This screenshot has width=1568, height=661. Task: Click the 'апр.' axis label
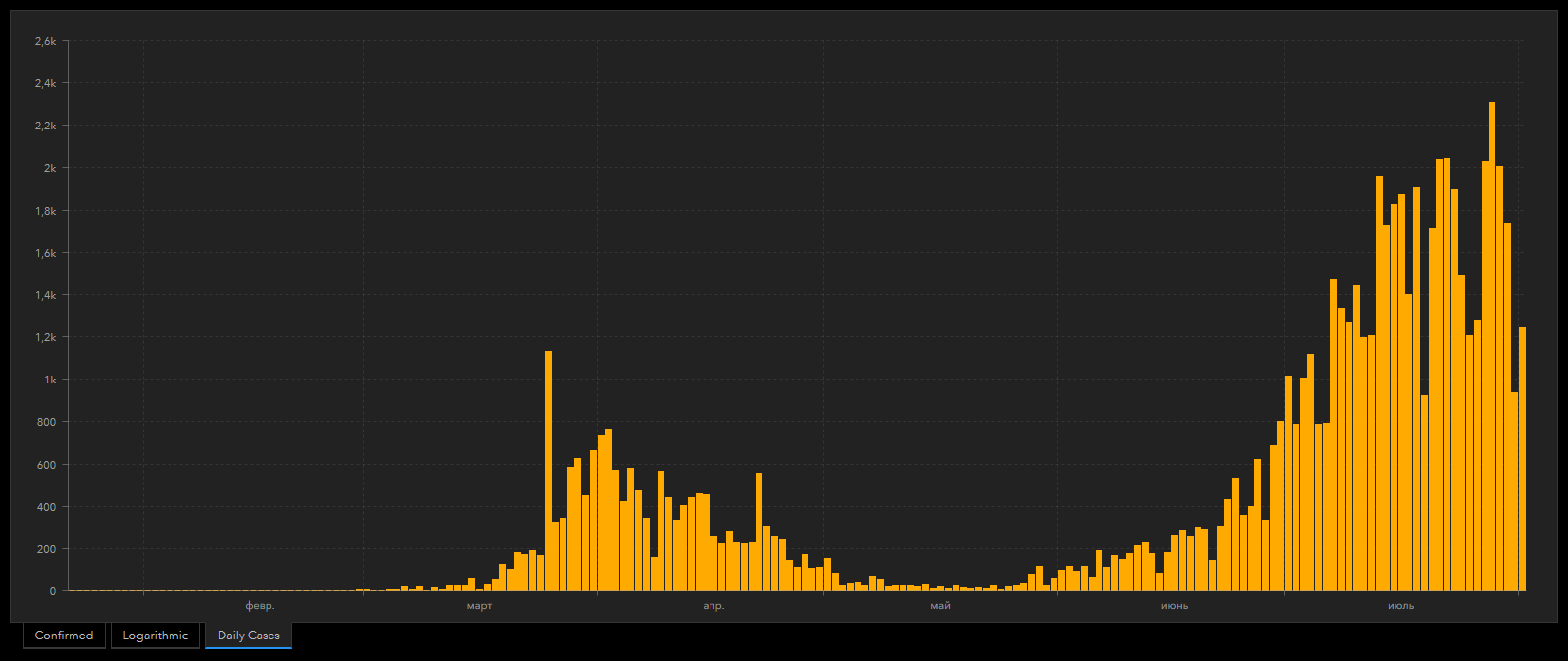click(x=713, y=606)
